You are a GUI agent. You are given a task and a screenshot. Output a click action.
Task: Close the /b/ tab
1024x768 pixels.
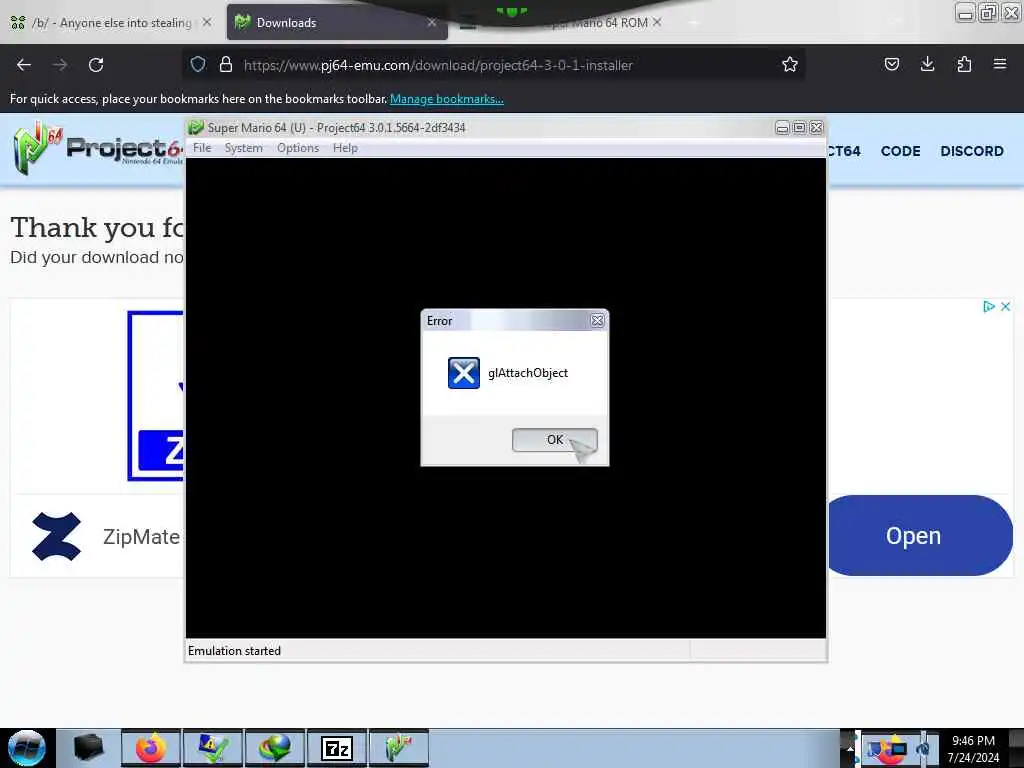point(206,22)
